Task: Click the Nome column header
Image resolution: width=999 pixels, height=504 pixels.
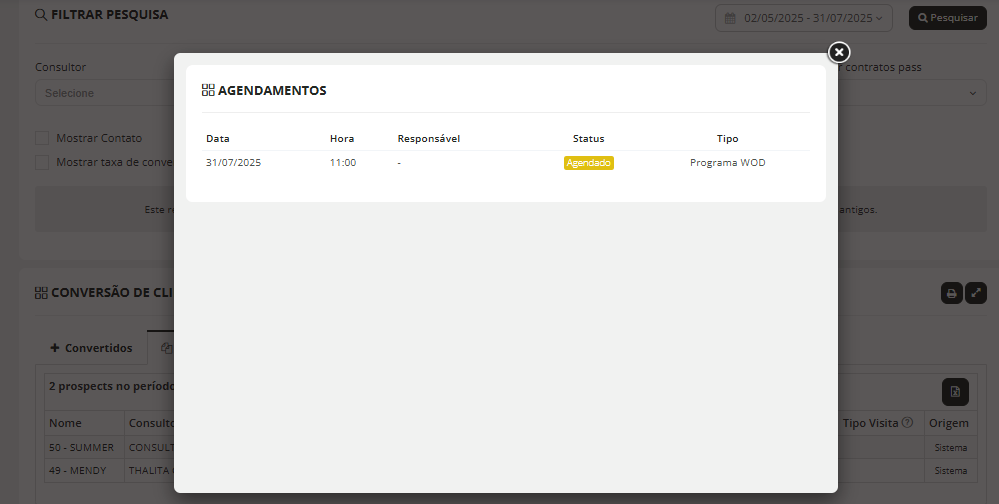Action: pos(65,423)
